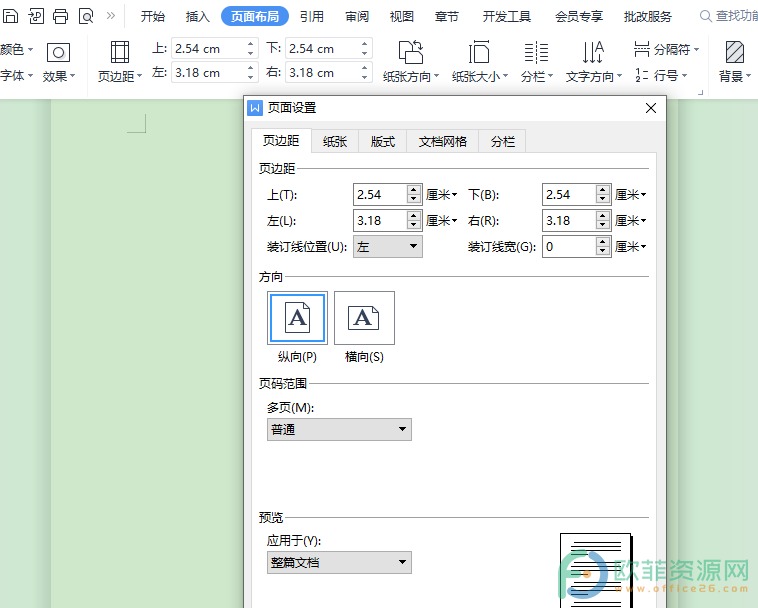Close the 页面设置 dialog
This screenshot has width=758, height=608.
click(651, 108)
